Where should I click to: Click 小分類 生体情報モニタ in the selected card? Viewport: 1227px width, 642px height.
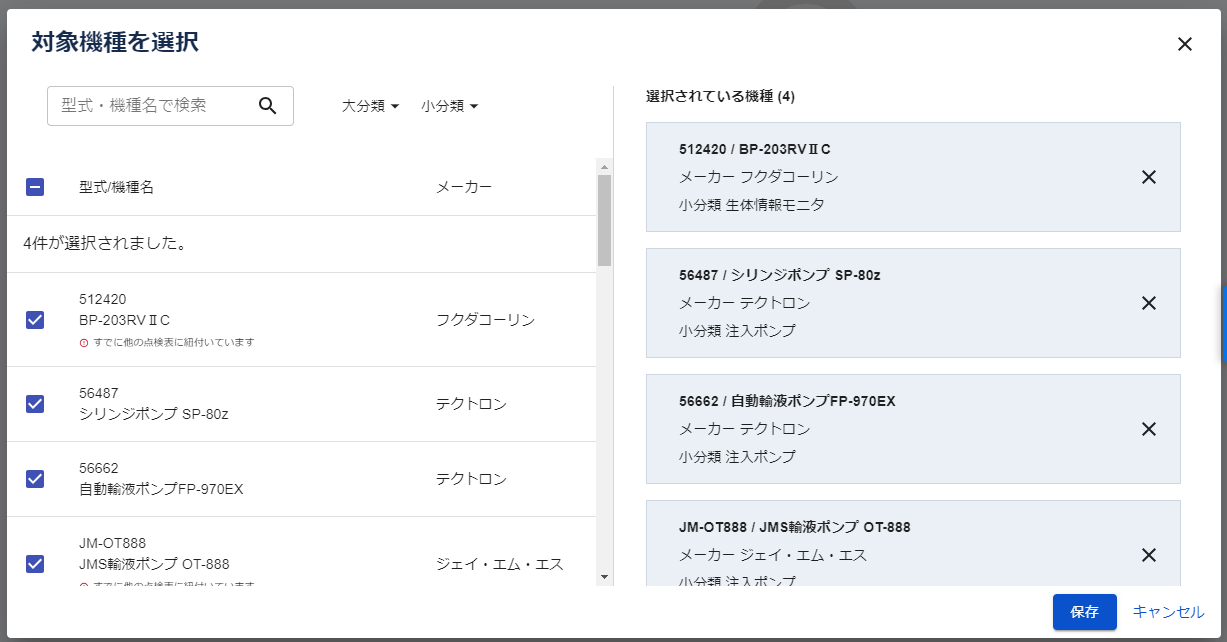752,205
